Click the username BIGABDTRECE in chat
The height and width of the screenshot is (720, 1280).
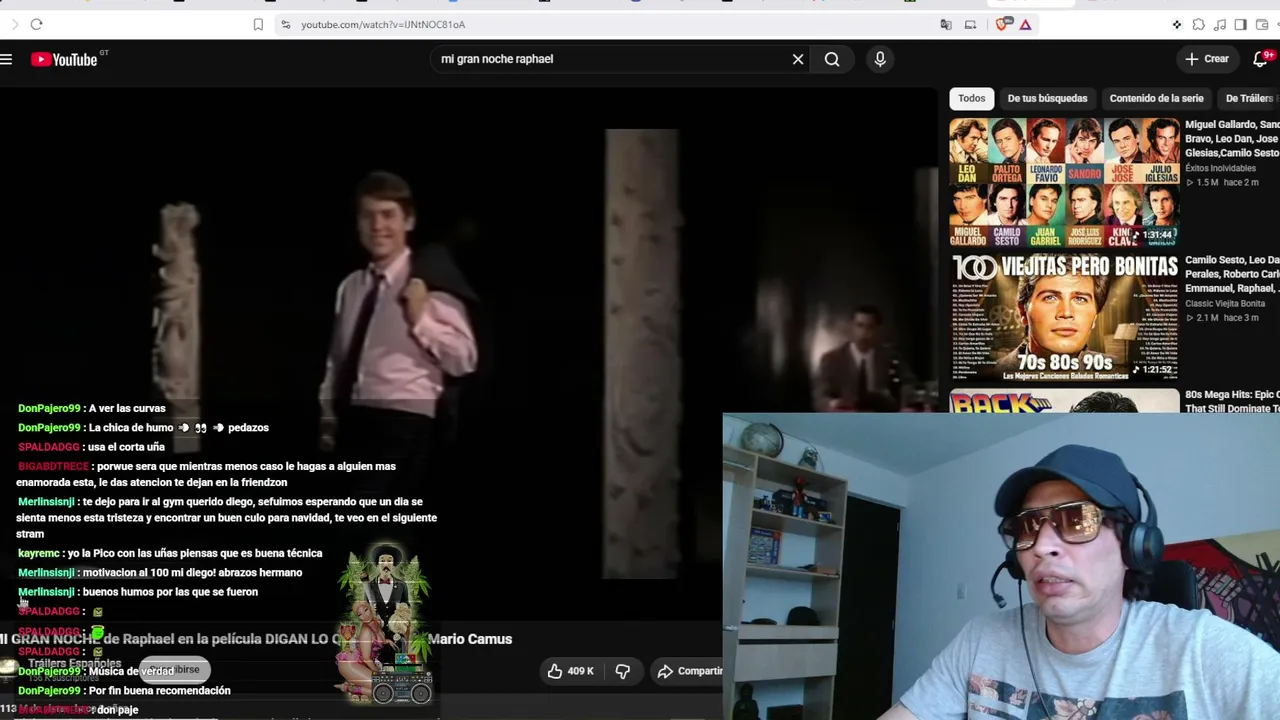pyautogui.click(x=54, y=466)
